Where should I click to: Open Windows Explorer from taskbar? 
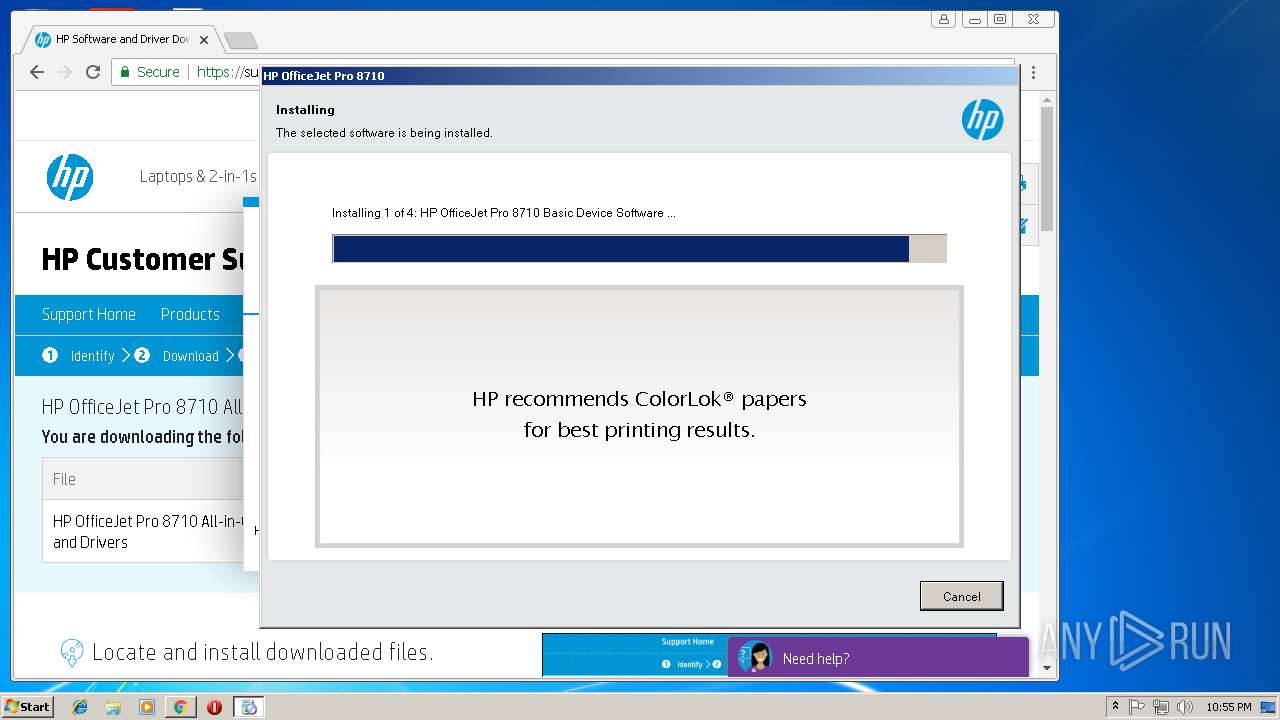(113, 707)
